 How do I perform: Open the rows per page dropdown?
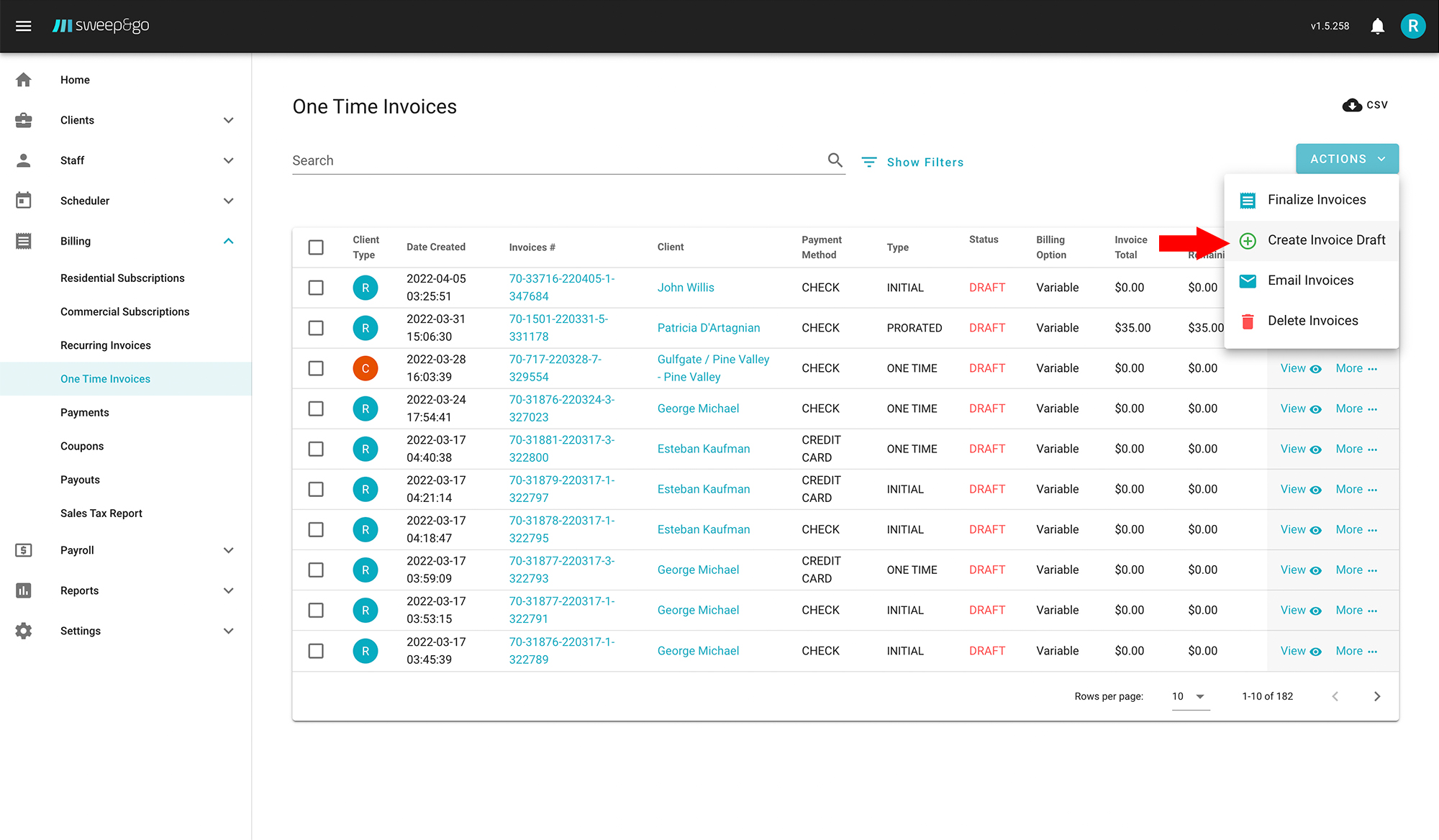tap(1189, 696)
